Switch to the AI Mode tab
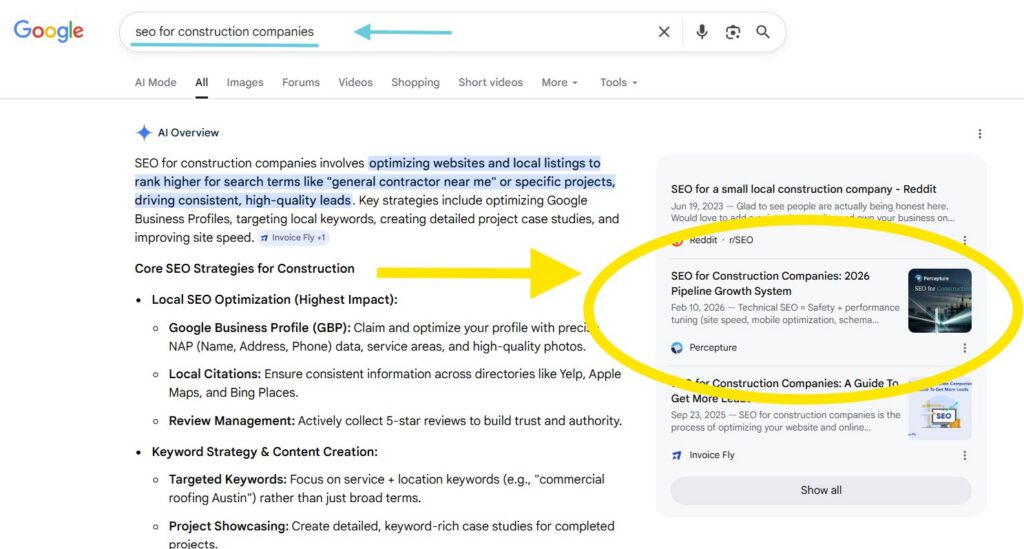The height and width of the screenshot is (549, 1024). click(x=155, y=82)
